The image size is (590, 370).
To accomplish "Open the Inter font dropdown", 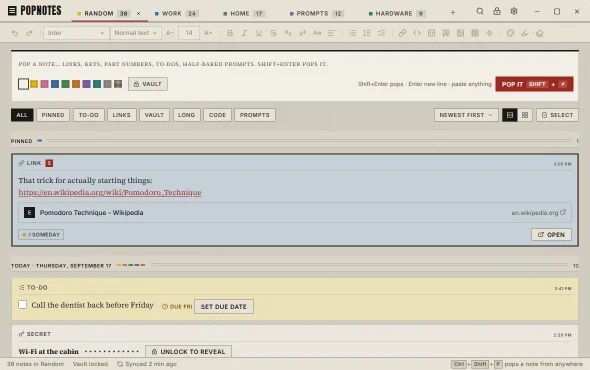I will tap(76, 33).
